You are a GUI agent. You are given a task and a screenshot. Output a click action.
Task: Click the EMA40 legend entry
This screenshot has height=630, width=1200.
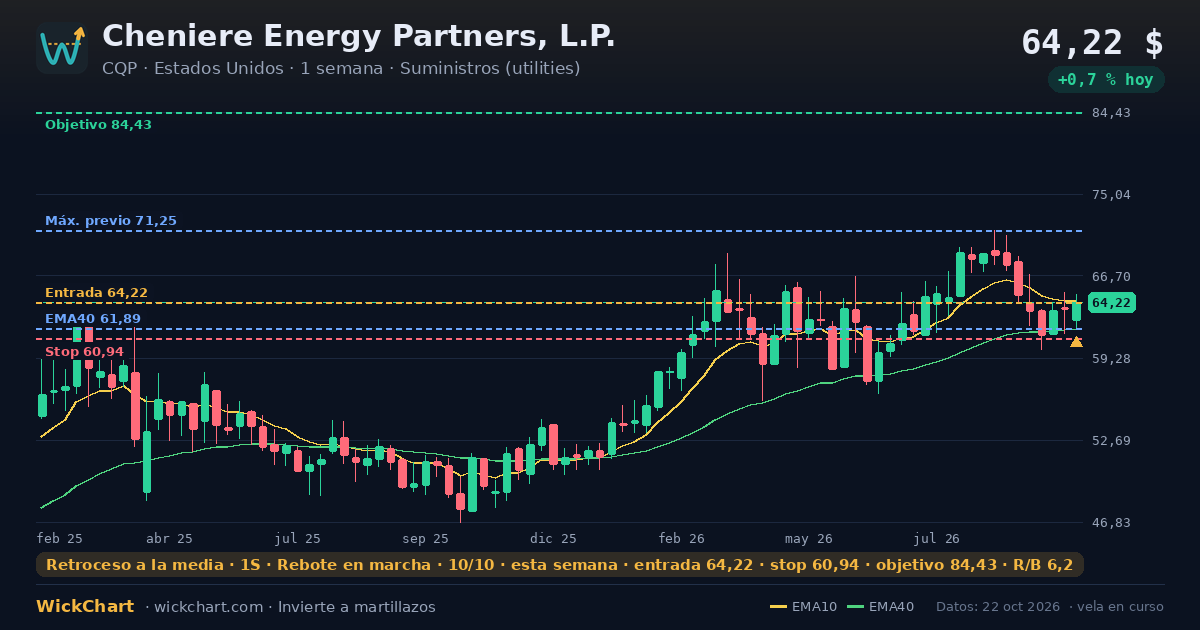(x=881, y=607)
